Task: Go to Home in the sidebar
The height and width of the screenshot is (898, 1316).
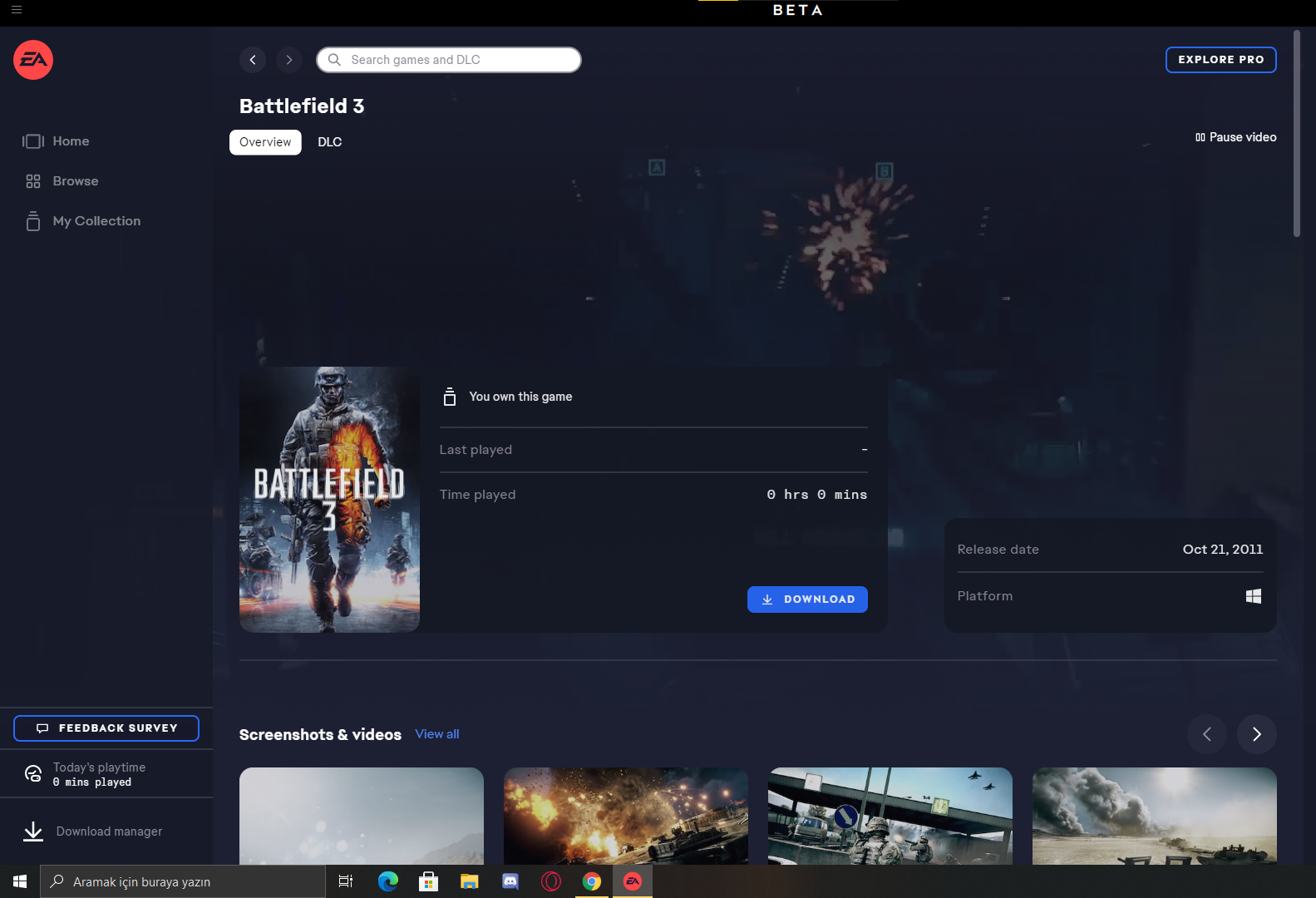Action: (x=57, y=141)
